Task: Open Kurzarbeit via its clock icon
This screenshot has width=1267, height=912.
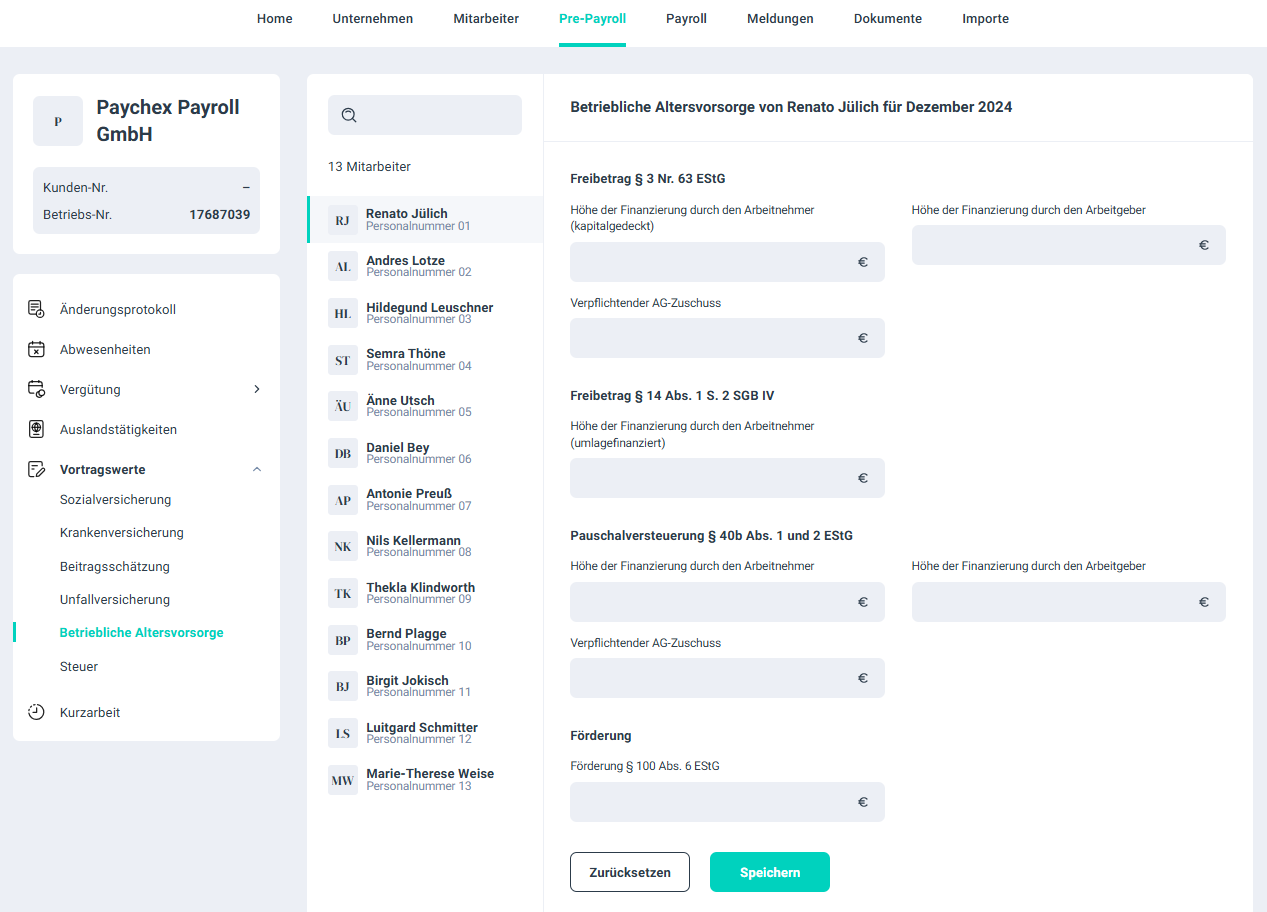Action: (36, 712)
